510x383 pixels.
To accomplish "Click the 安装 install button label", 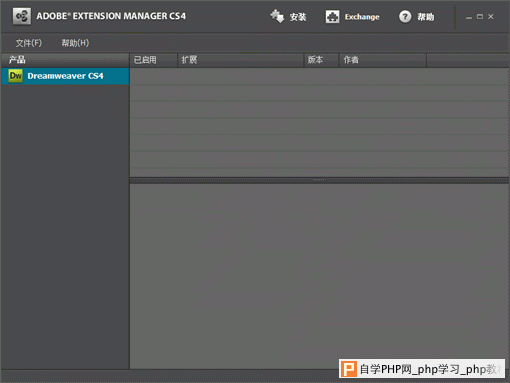I will point(298,17).
